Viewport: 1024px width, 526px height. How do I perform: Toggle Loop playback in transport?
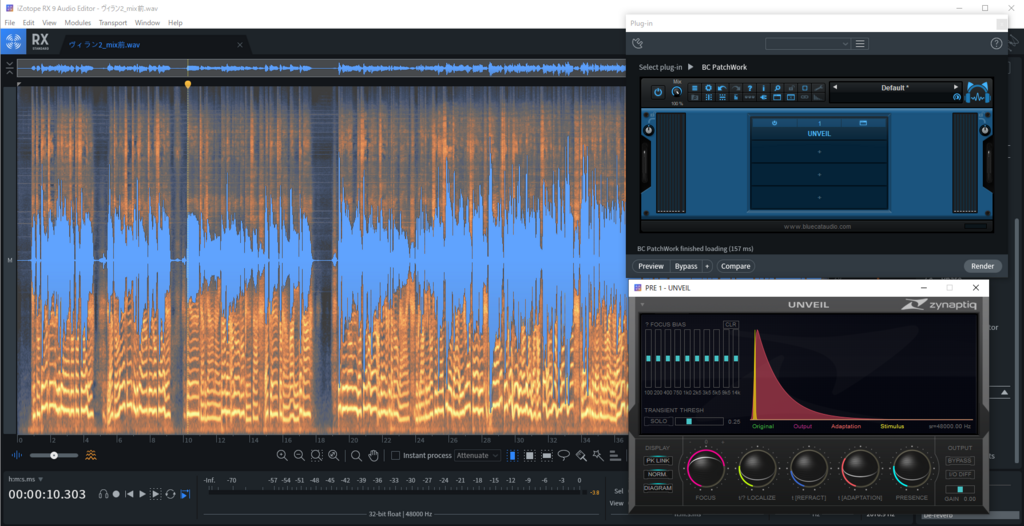170,494
